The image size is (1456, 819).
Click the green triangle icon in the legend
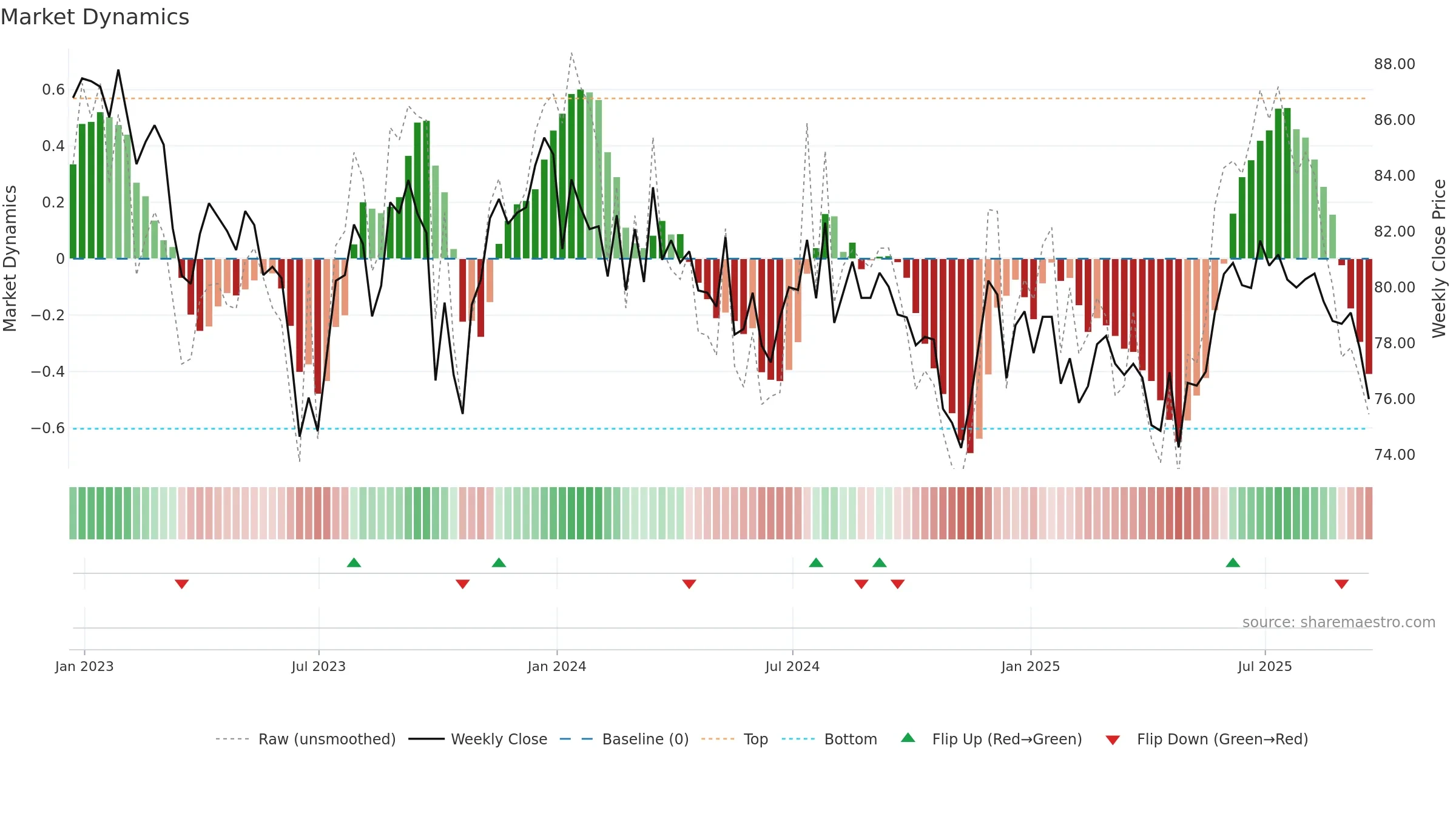click(908, 738)
